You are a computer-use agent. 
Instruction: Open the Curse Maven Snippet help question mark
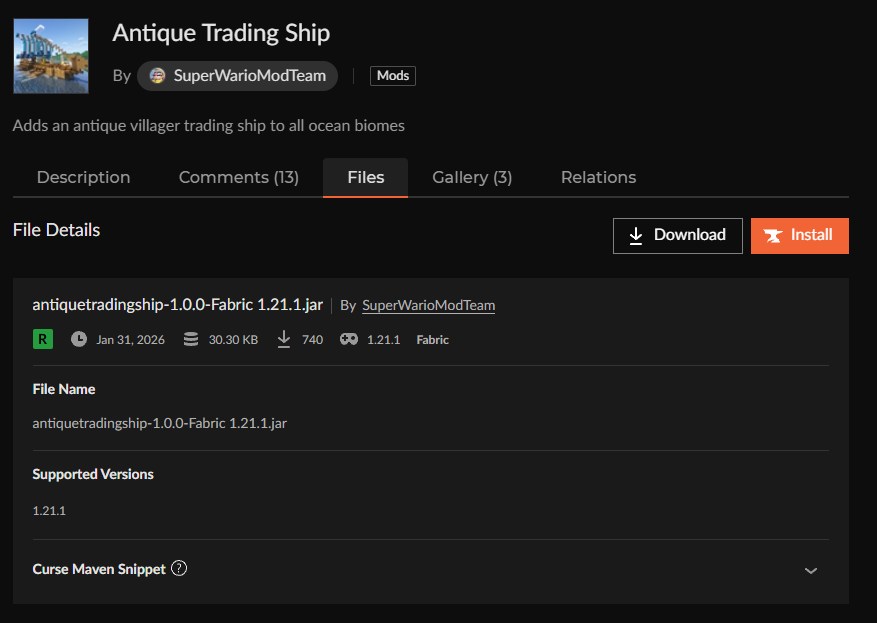179,568
